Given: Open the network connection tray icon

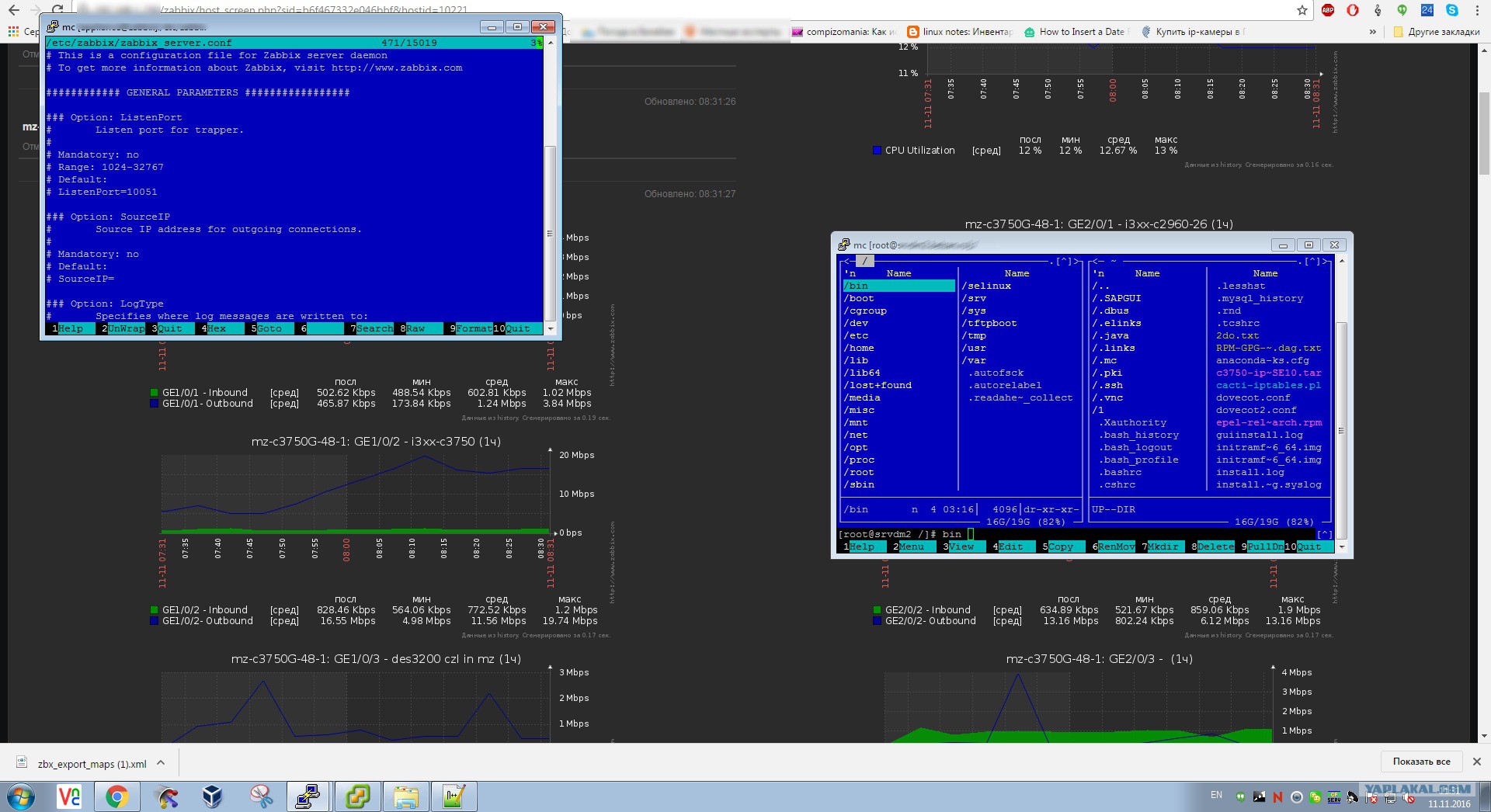Looking at the screenshot, I should pyautogui.click(x=1390, y=797).
